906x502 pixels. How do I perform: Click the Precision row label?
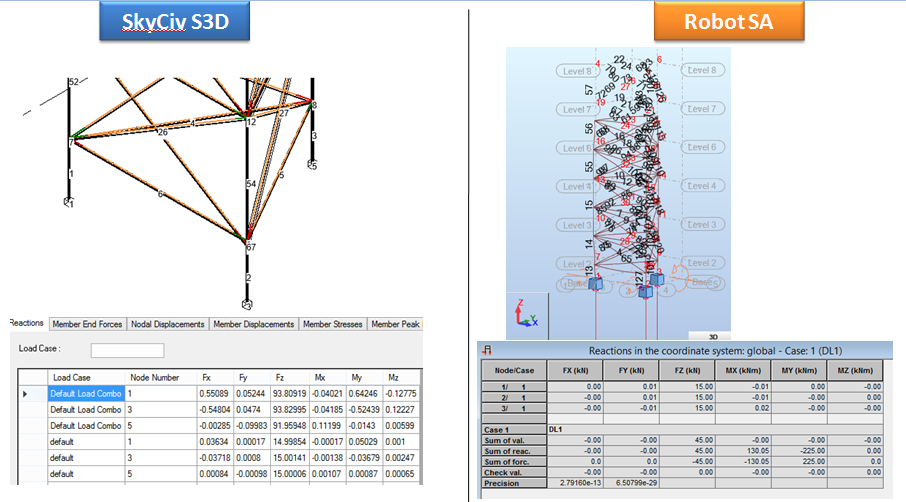coord(514,483)
